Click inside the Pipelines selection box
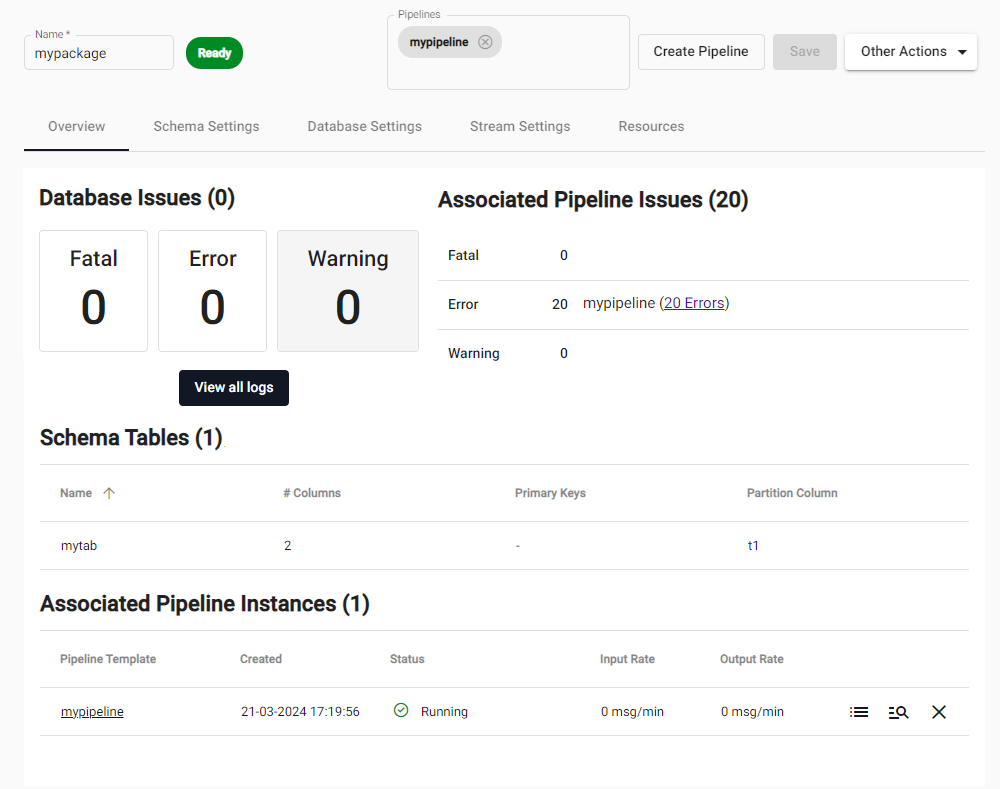Screen dimensions: 1000x789 pos(508,53)
